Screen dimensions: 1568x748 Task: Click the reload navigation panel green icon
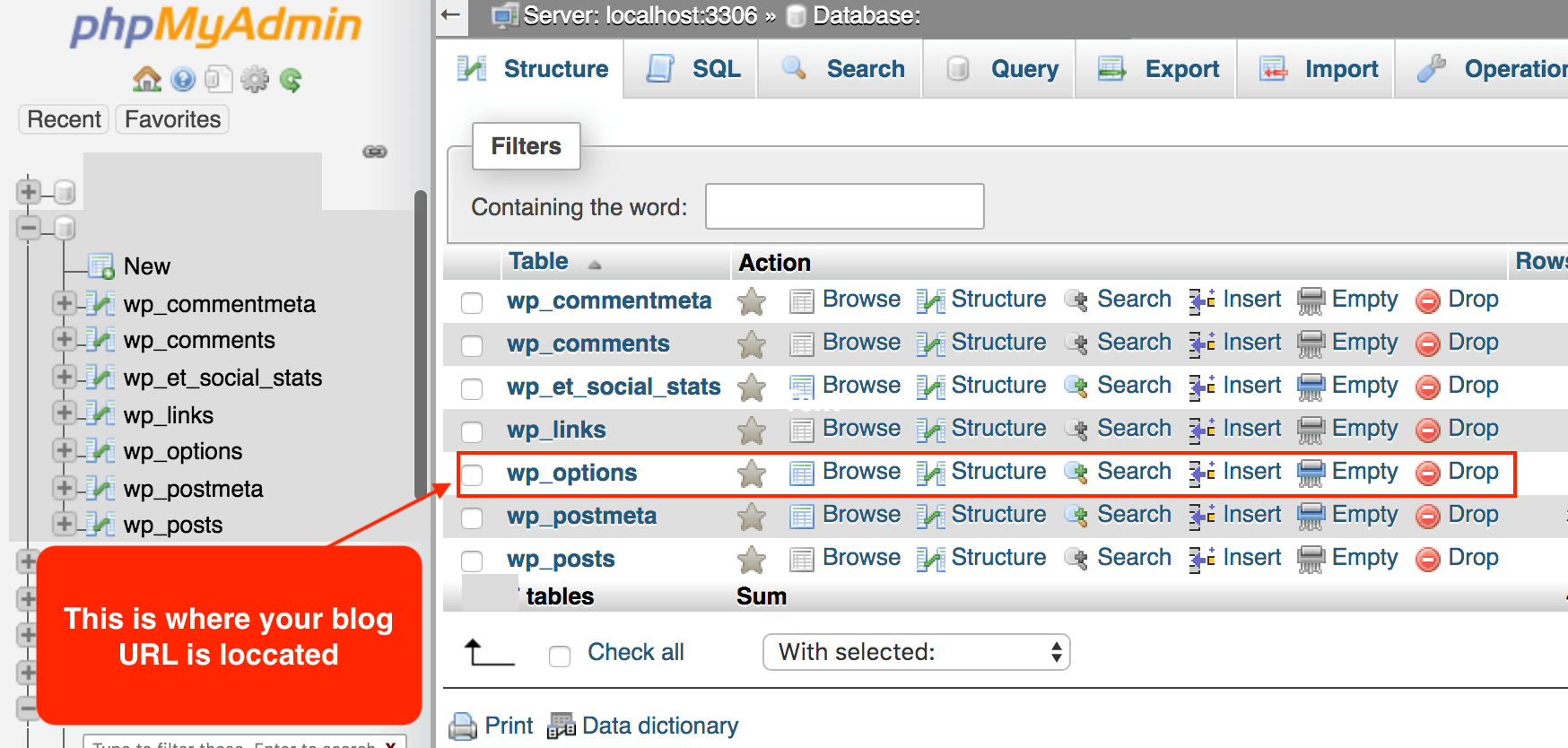pyautogui.click(x=291, y=81)
